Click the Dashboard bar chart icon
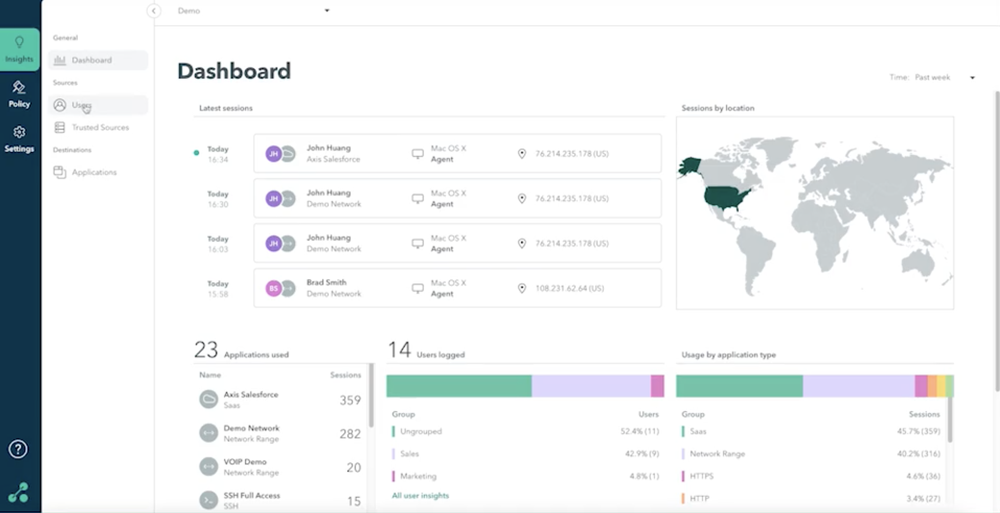Image resolution: width=1000 pixels, height=513 pixels. click(59, 61)
